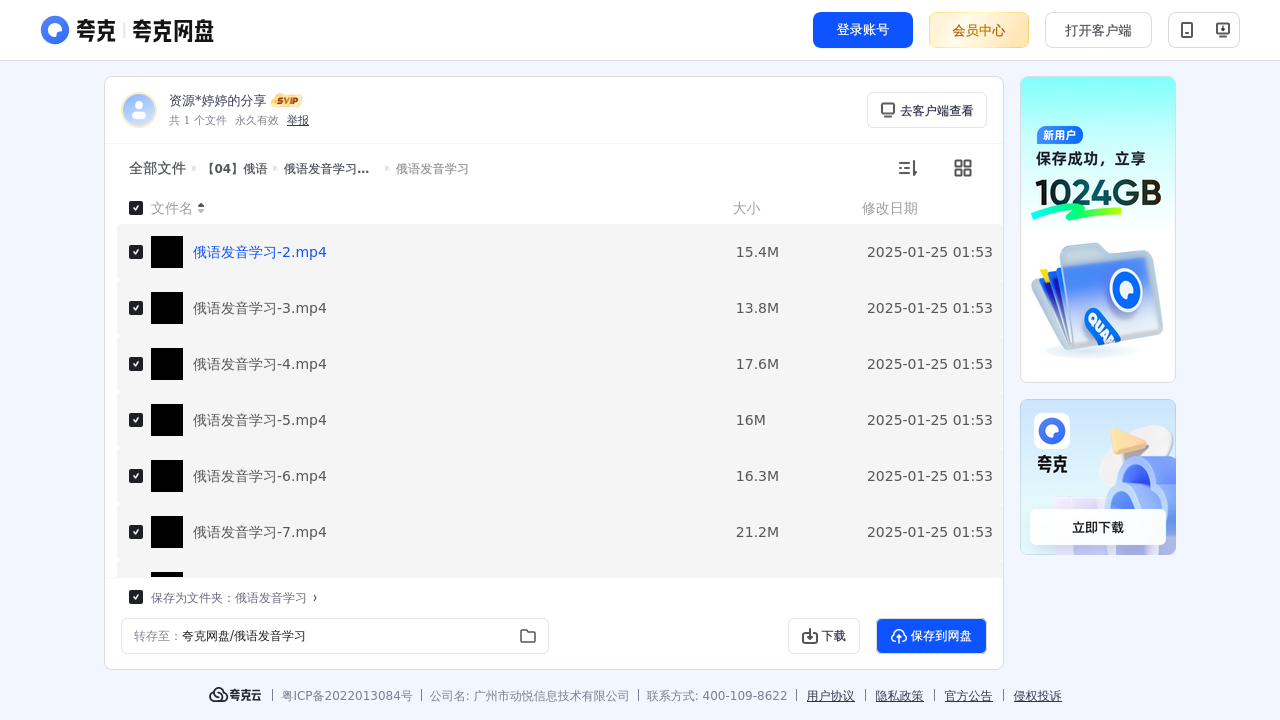Click the 下载 button
This screenshot has height=720, width=1280.
tap(824, 636)
